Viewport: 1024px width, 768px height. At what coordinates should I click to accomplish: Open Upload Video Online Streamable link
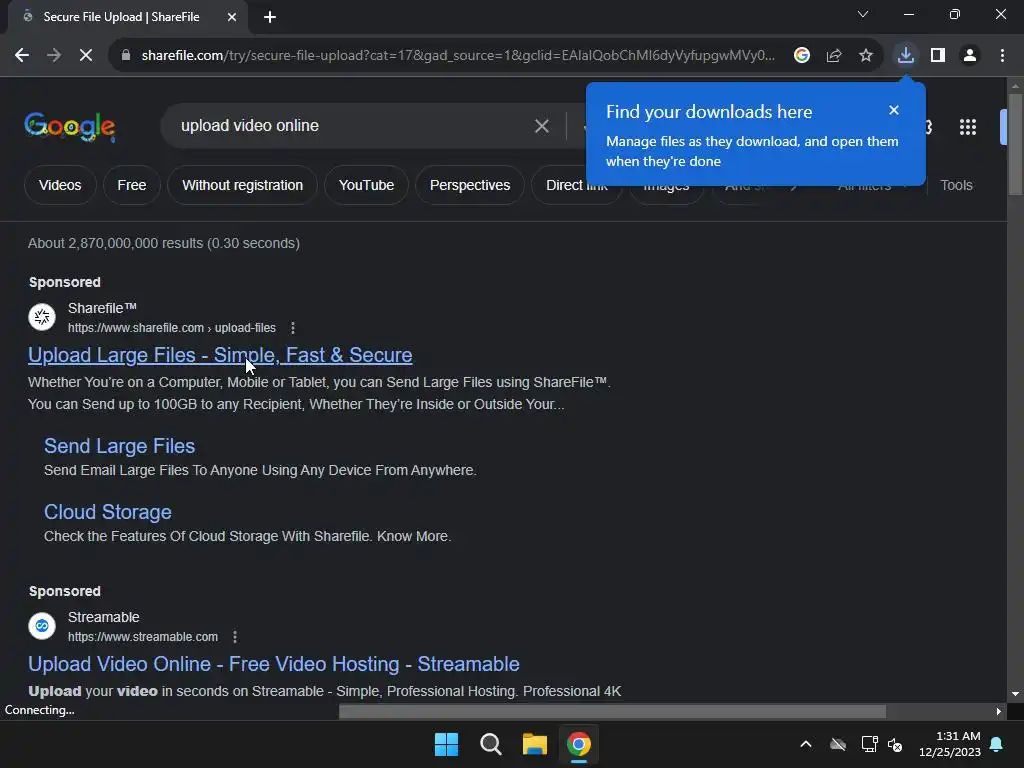274,664
